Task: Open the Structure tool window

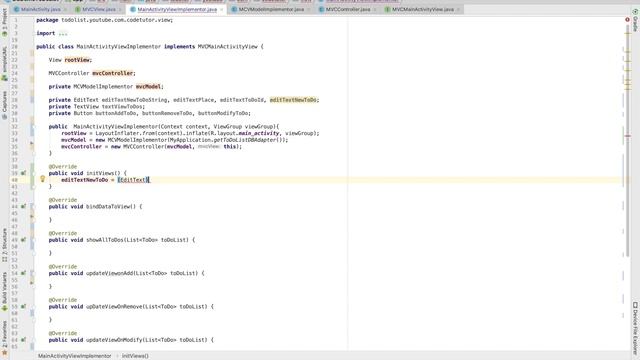Action: point(4,245)
